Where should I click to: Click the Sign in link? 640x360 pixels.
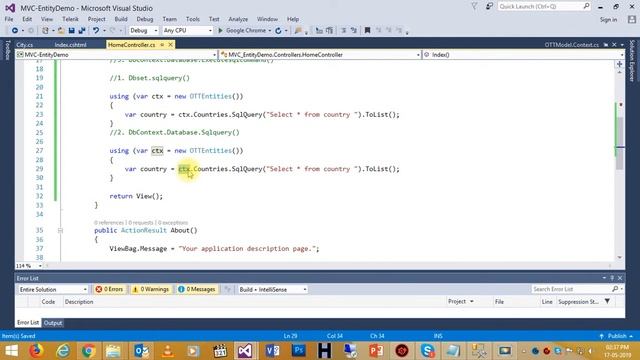(608, 20)
